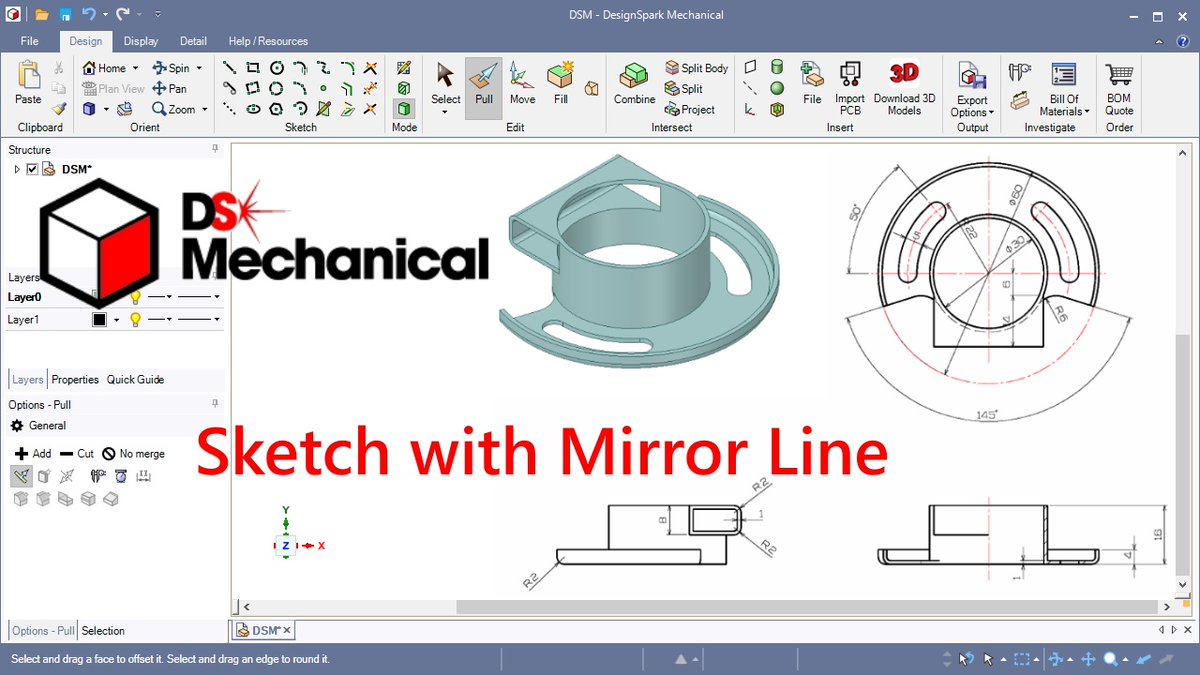This screenshot has width=1200, height=675.
Task: Activate the Fill tool
Action: [x=560, y=85]
